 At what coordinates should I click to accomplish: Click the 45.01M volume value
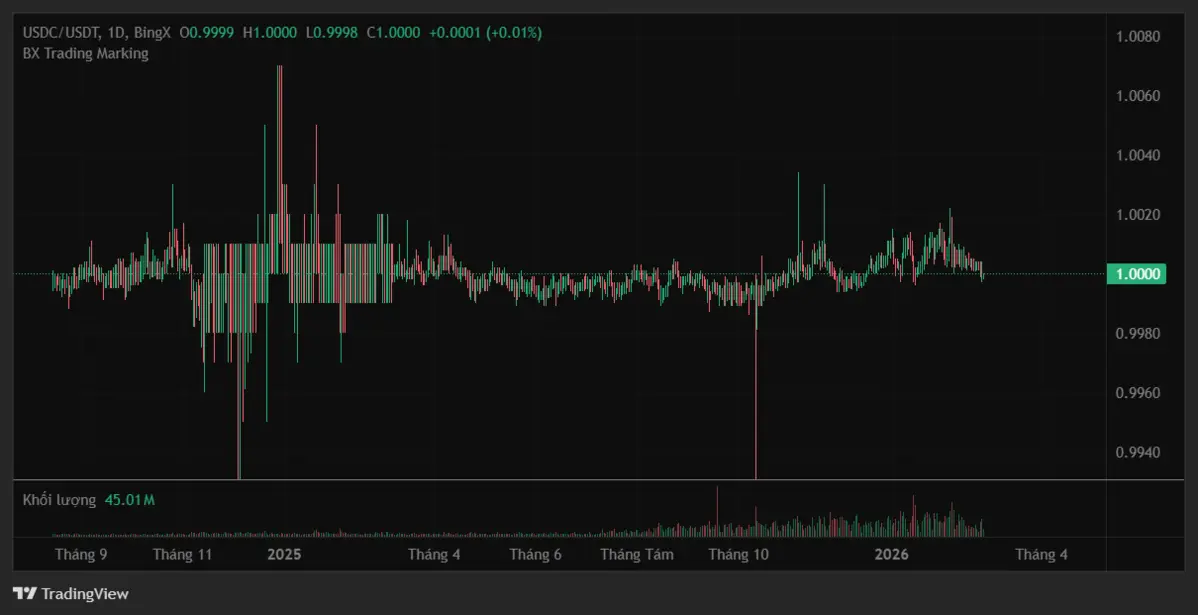click(130, 500)
